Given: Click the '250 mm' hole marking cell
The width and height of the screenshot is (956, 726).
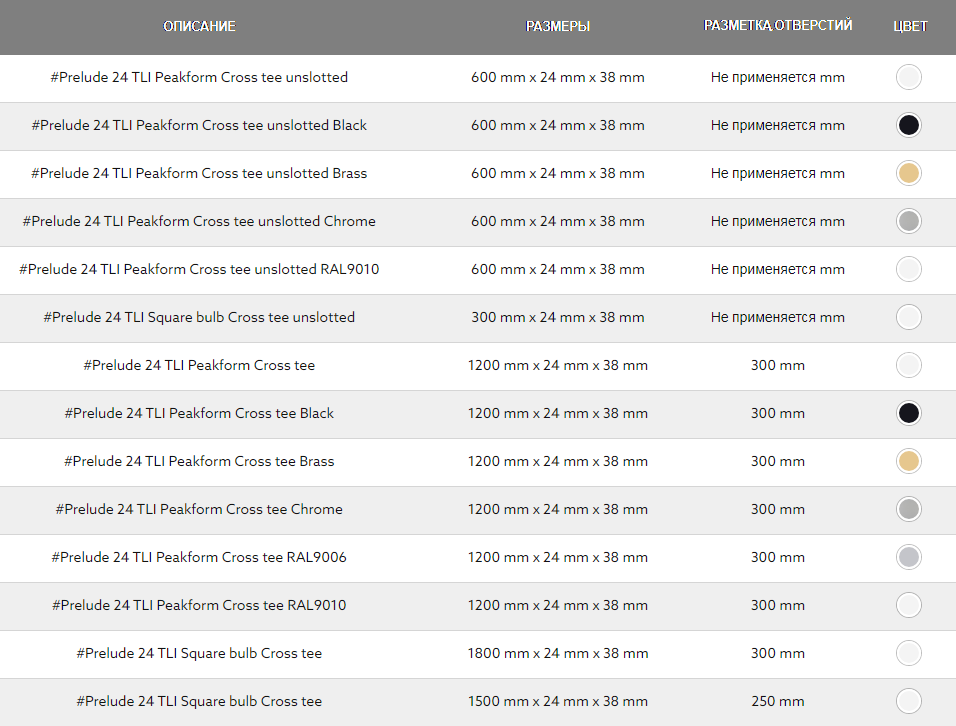Looking at the screenshot, I should point(778,701).
